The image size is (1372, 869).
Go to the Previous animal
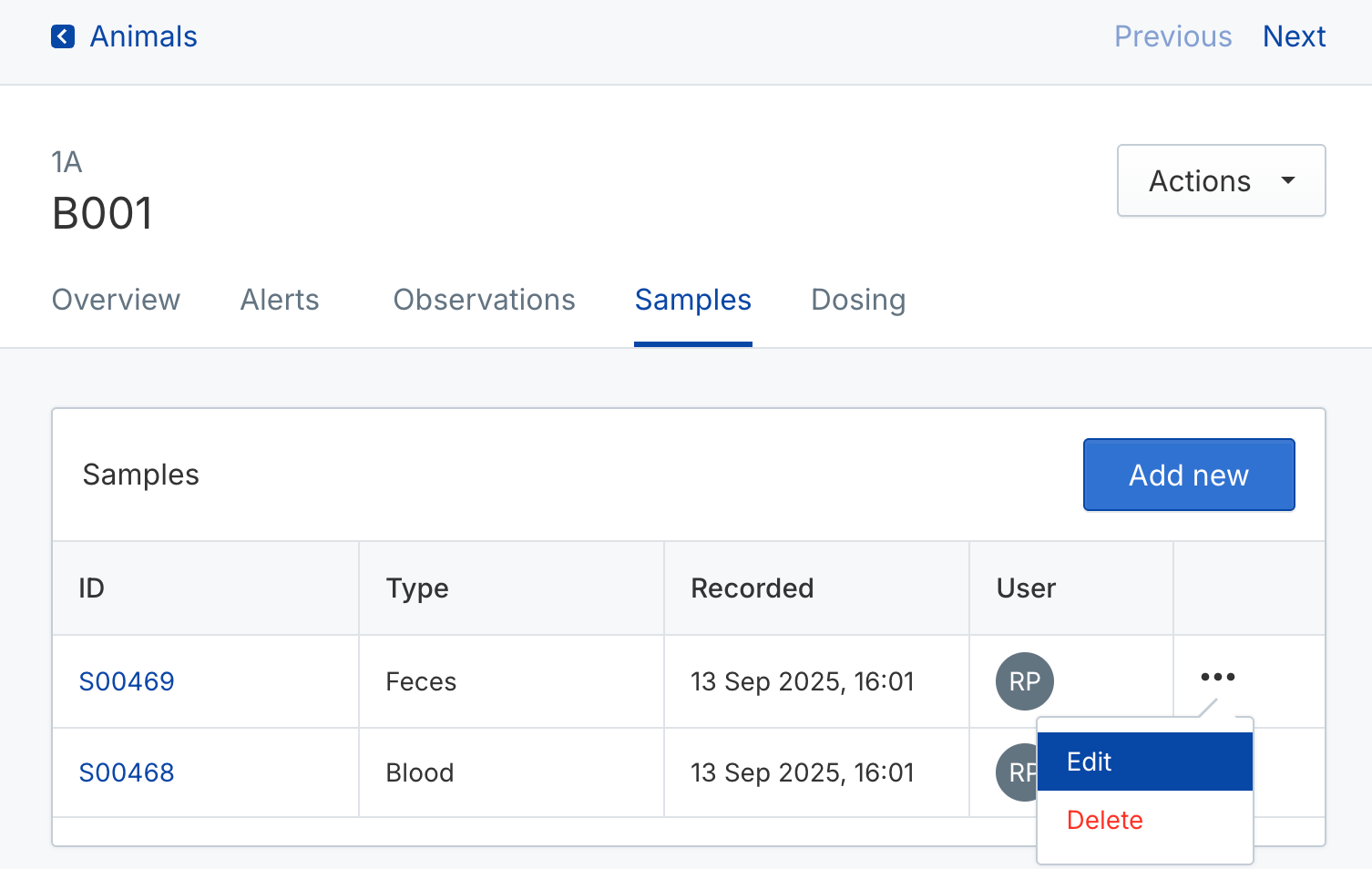click(1172, 36)
